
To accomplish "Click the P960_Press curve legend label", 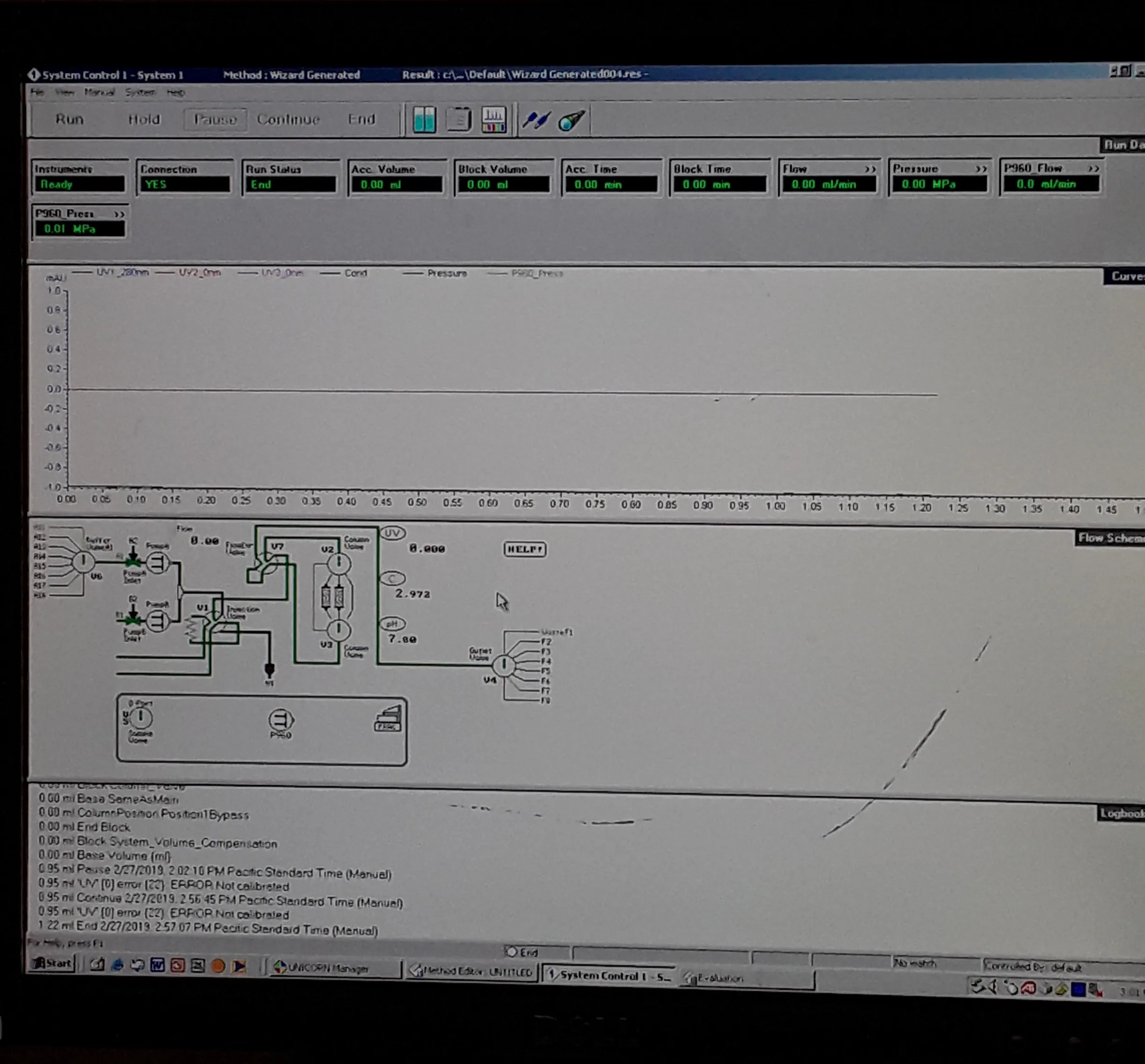I will point(537,273).
